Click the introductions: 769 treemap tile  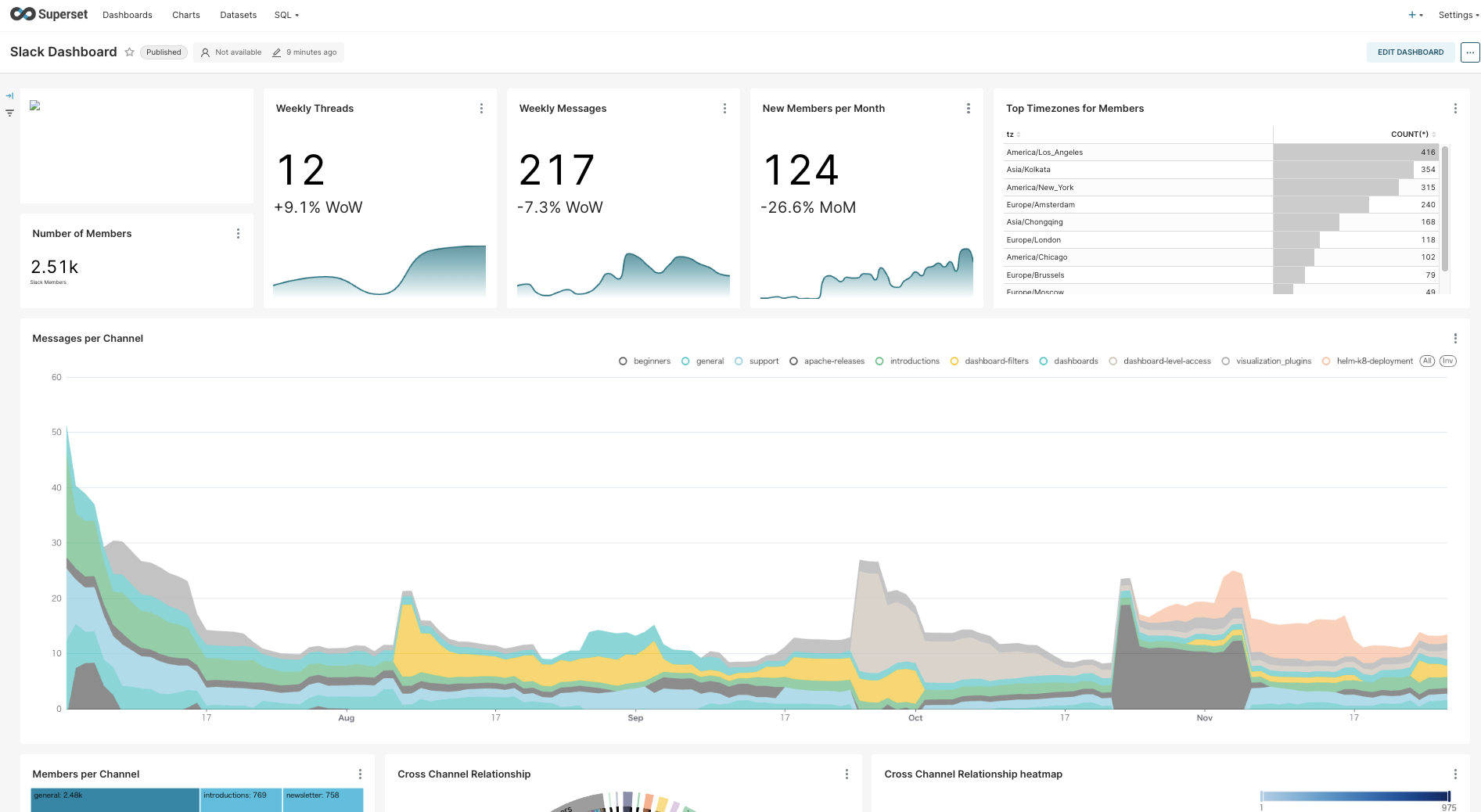tap(241, 800)
